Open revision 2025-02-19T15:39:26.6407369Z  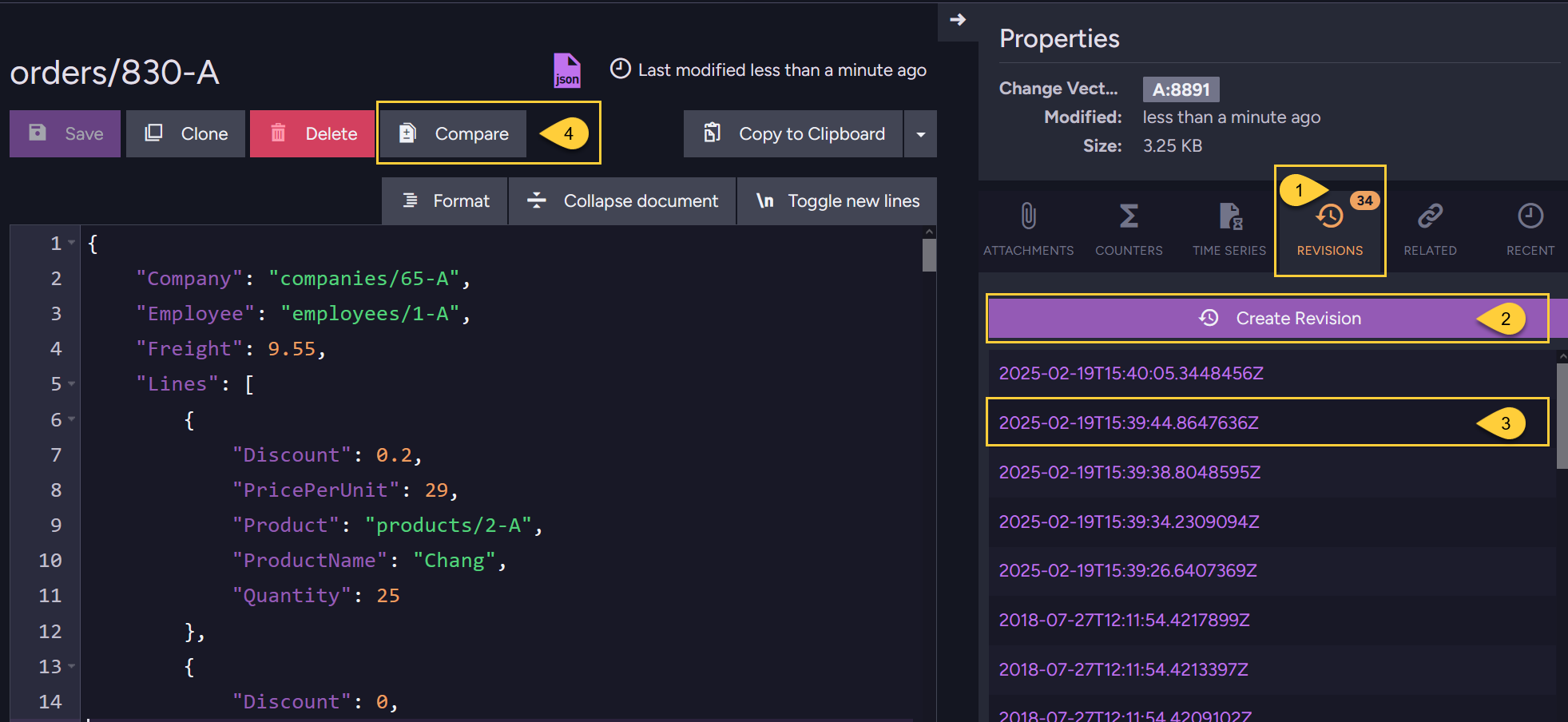1128,570
